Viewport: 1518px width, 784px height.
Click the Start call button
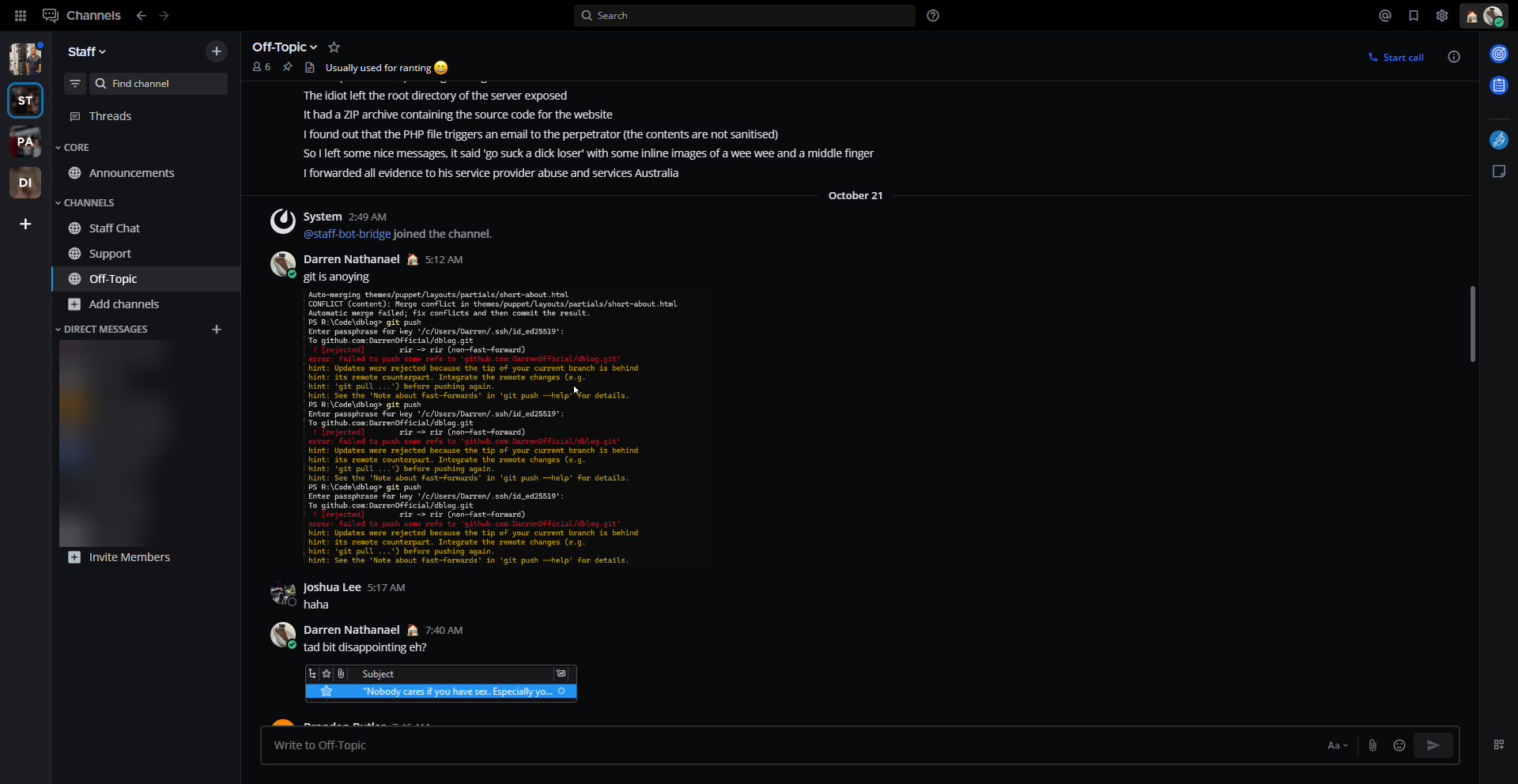pyautogui.click(x=1396, y=58)
